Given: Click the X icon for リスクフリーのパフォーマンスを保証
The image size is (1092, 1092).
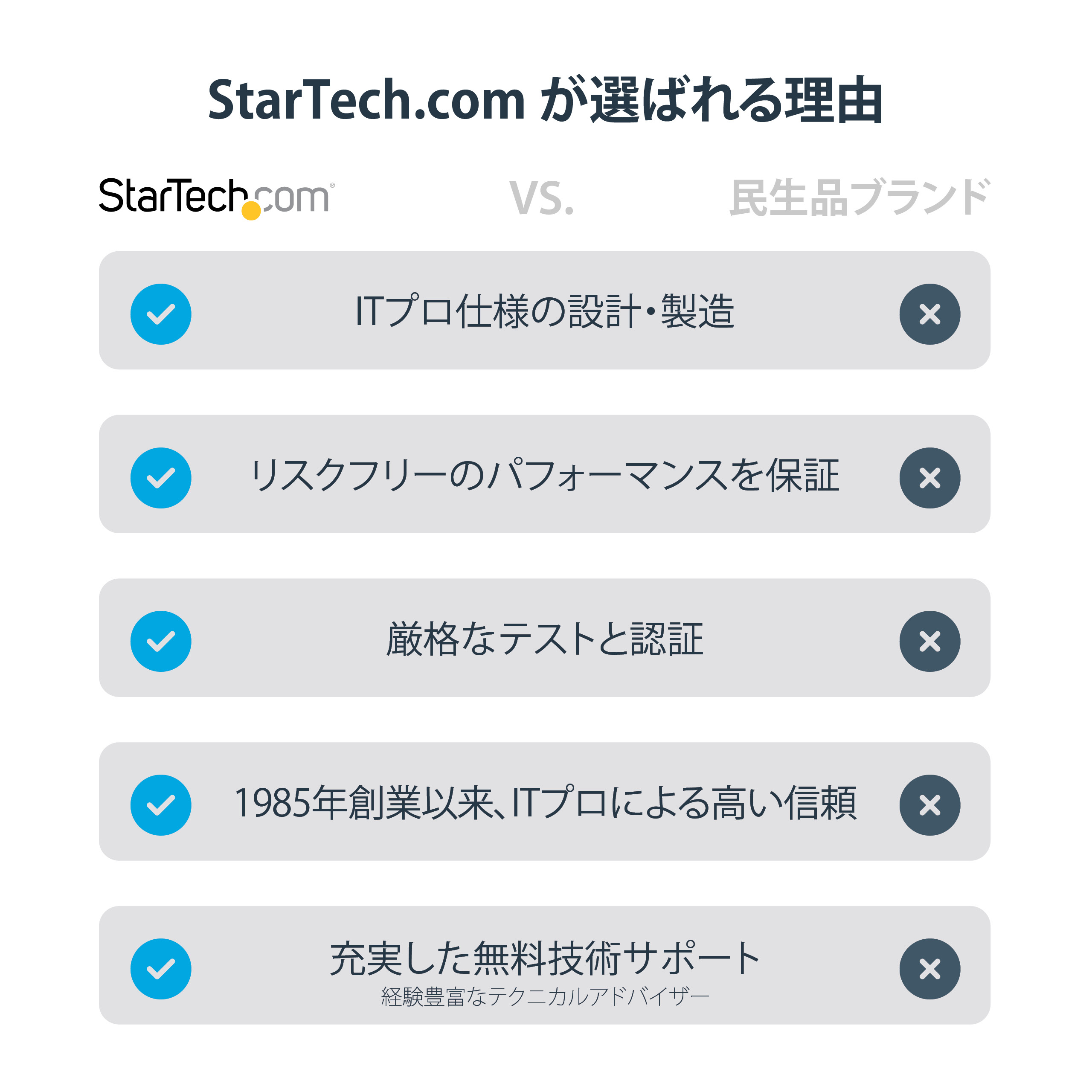Looking at the screenshot, I should [x=930, y=478].
